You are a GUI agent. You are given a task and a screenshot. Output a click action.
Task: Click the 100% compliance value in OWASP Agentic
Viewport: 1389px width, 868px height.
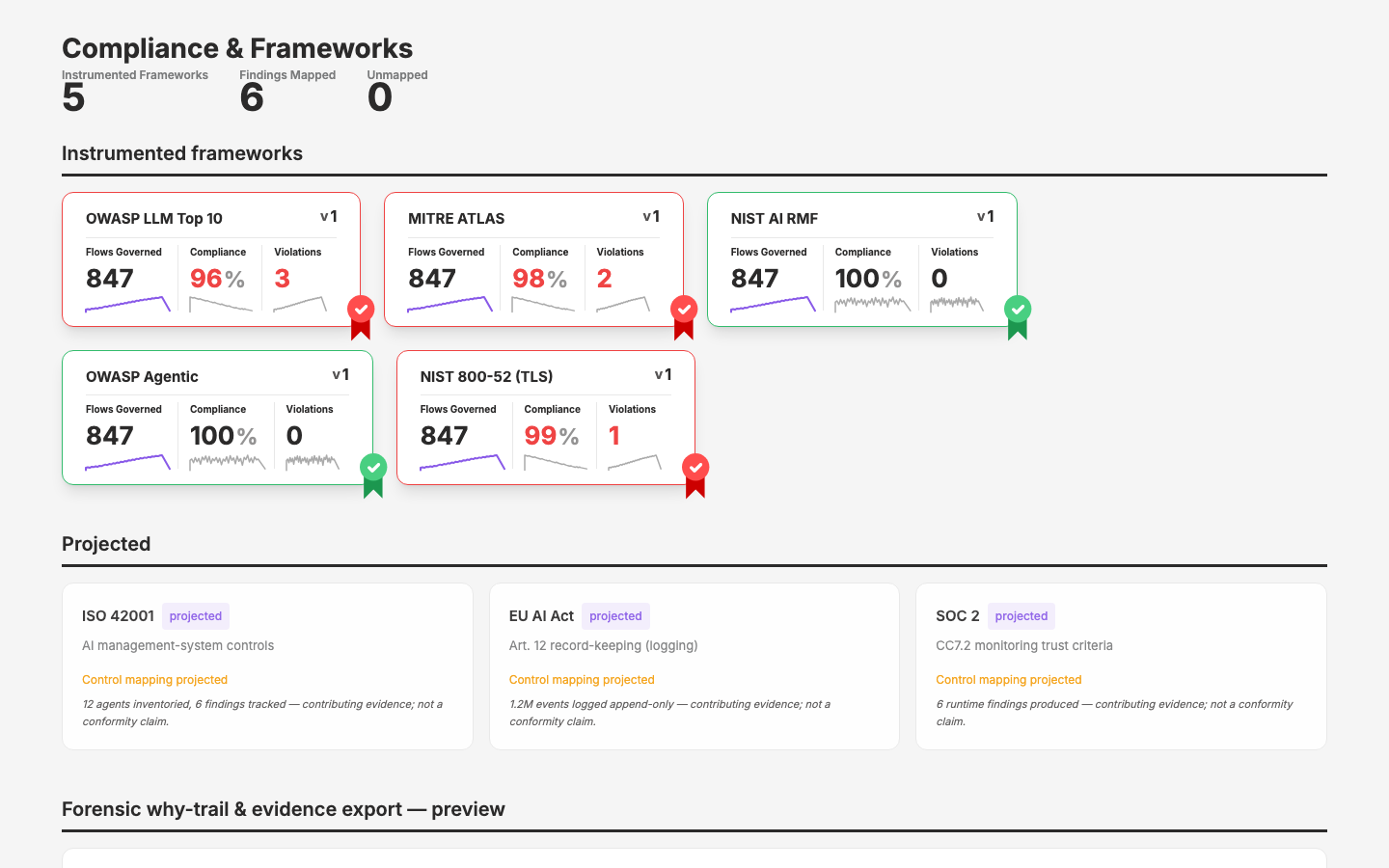[x=223, y=436]
